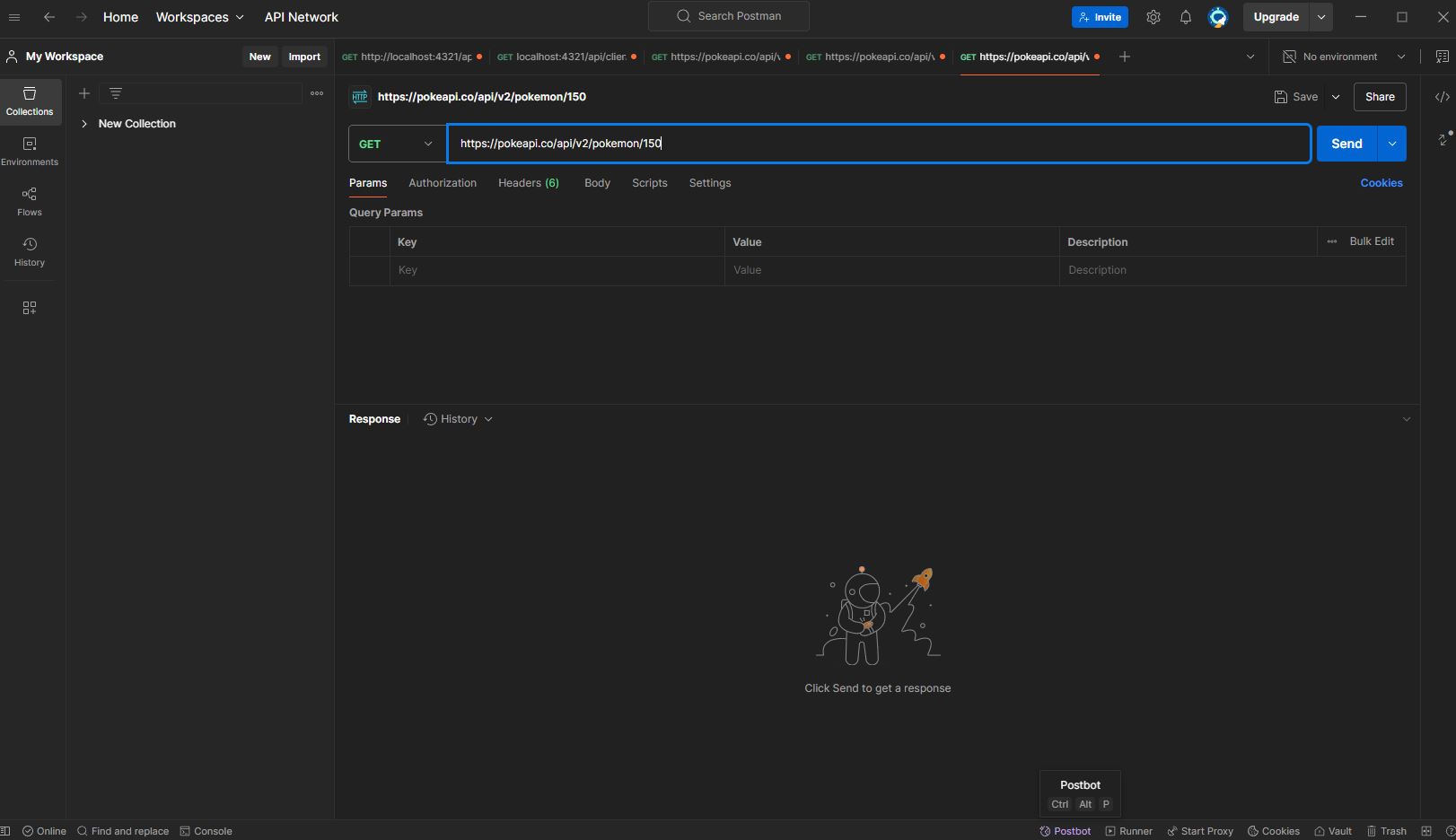Image resolution: width=1456 pixels, height=840 pixels.
Task: Open the Workspaces dropdown
Action: click(199, 17)
